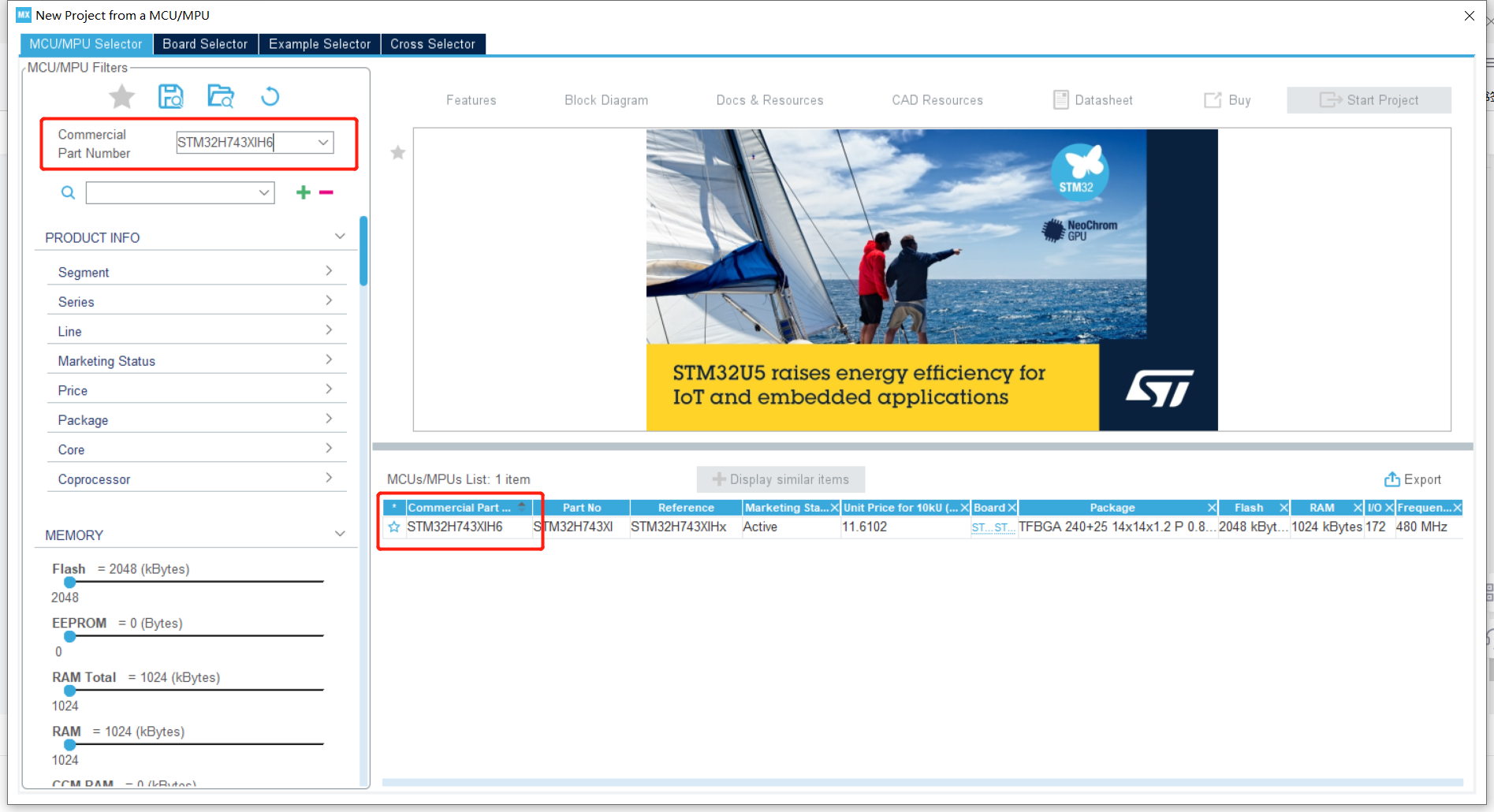Open Commercial Part Number dropdown

(323, 143)
